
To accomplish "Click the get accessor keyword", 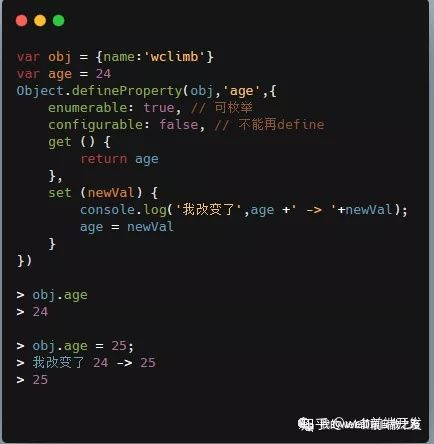I will click(60, 142).
